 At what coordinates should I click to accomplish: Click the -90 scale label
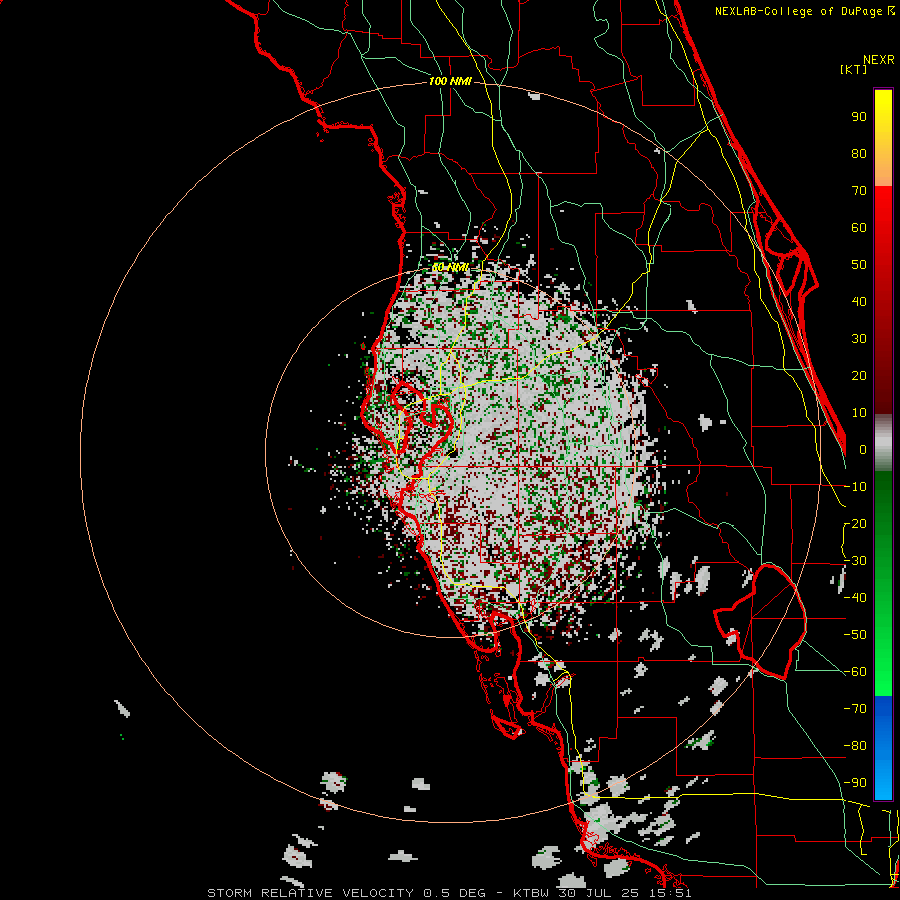click(855, 783)
